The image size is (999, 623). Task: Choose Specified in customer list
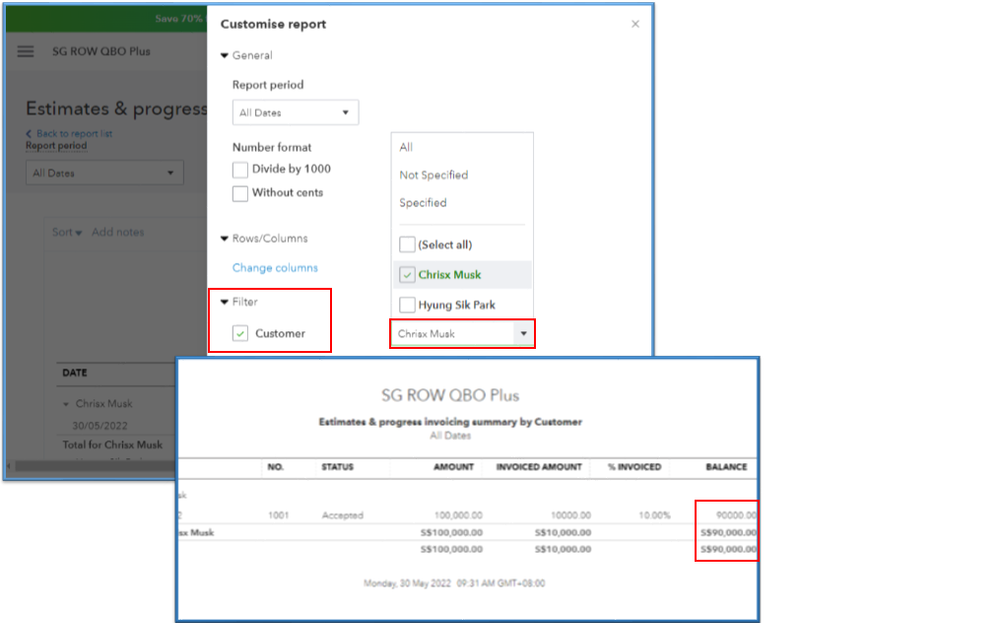[423, 203]
